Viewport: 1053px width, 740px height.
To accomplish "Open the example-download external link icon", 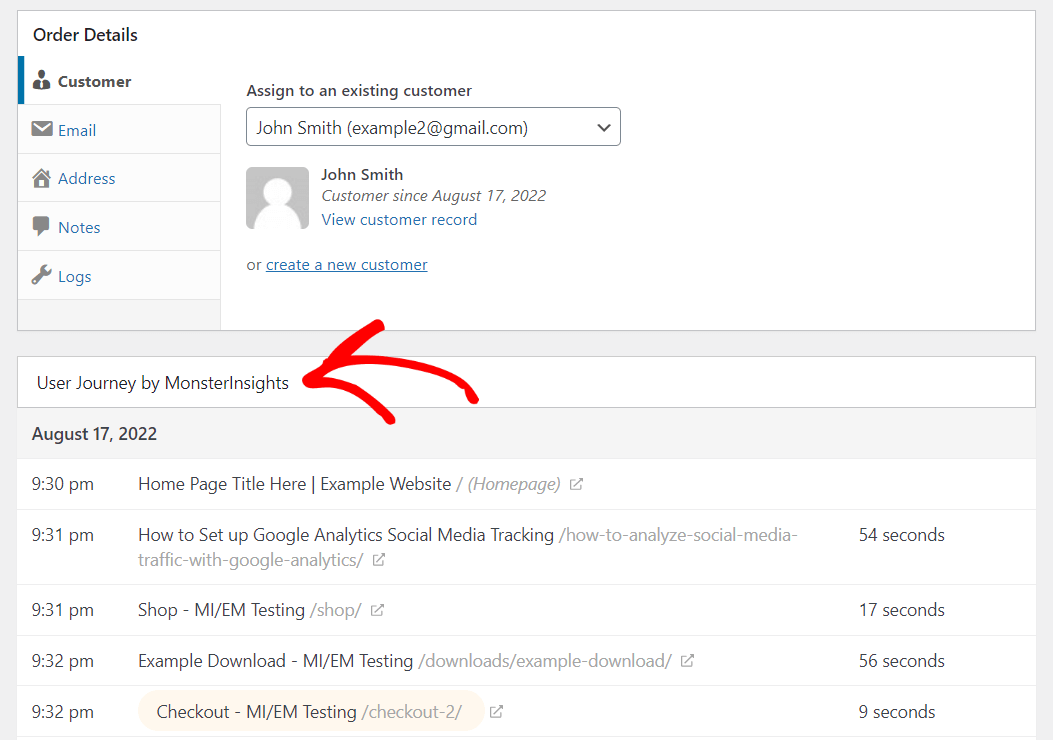I will pos(686,661).
